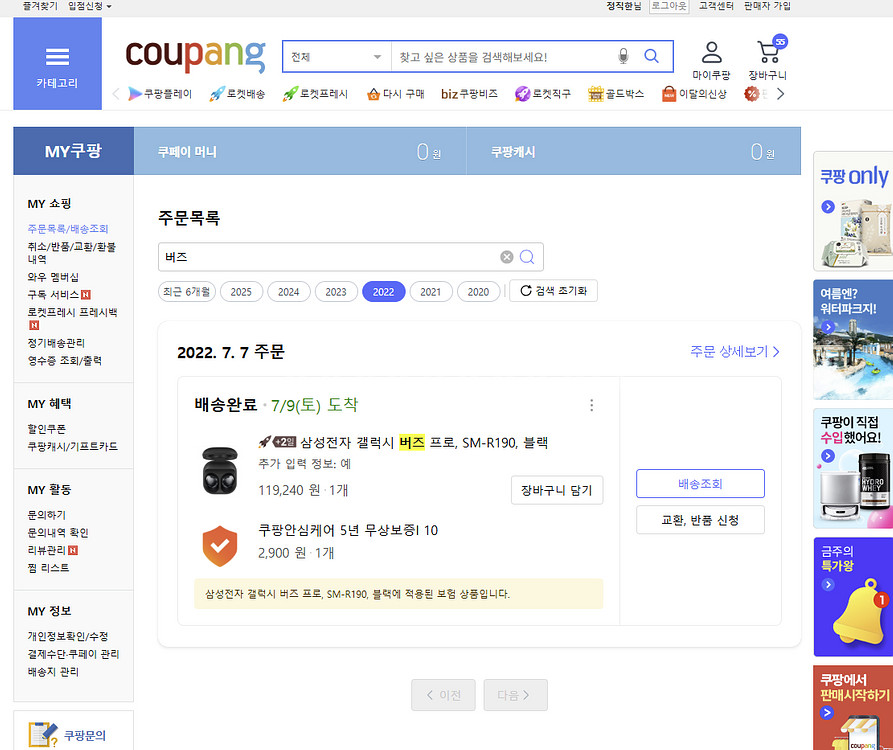Click 장바구니 담기 button

click(557, 490)
